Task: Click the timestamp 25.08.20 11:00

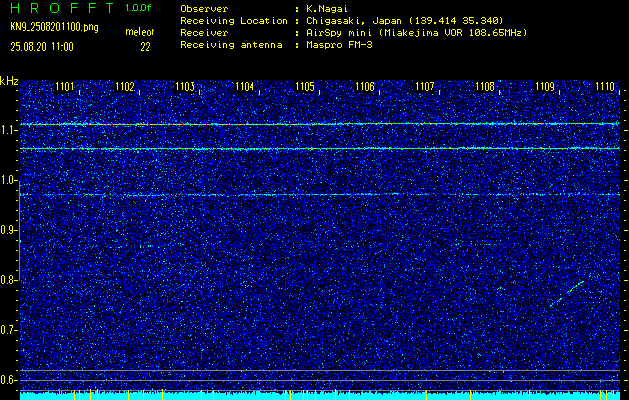Action: point(42,47)
